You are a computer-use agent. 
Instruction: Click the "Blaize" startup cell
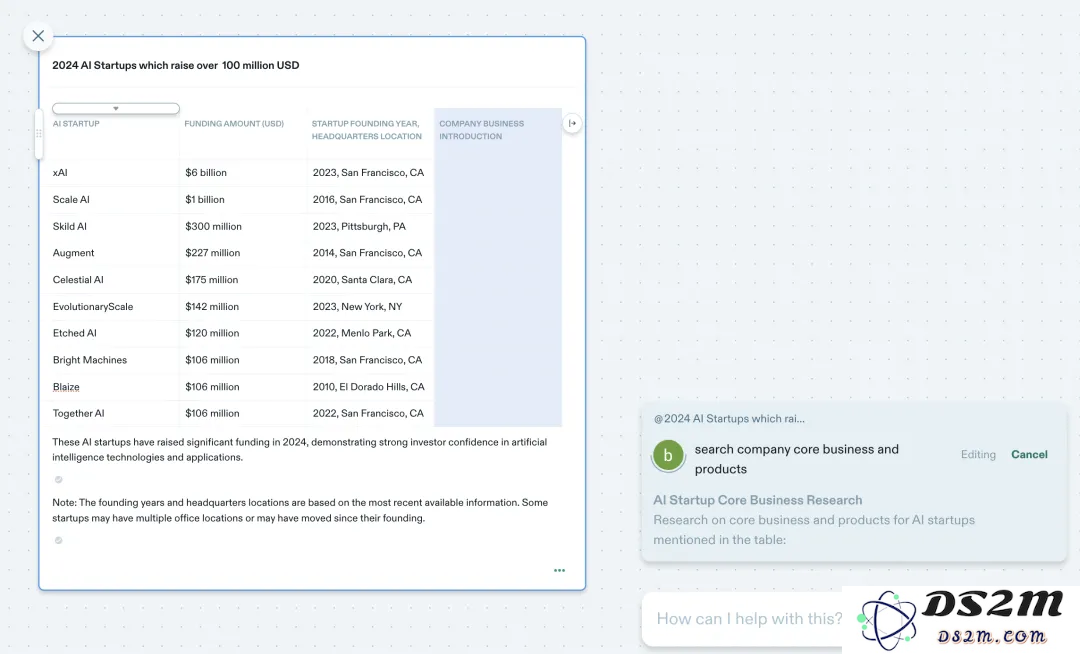coord(66,387)
